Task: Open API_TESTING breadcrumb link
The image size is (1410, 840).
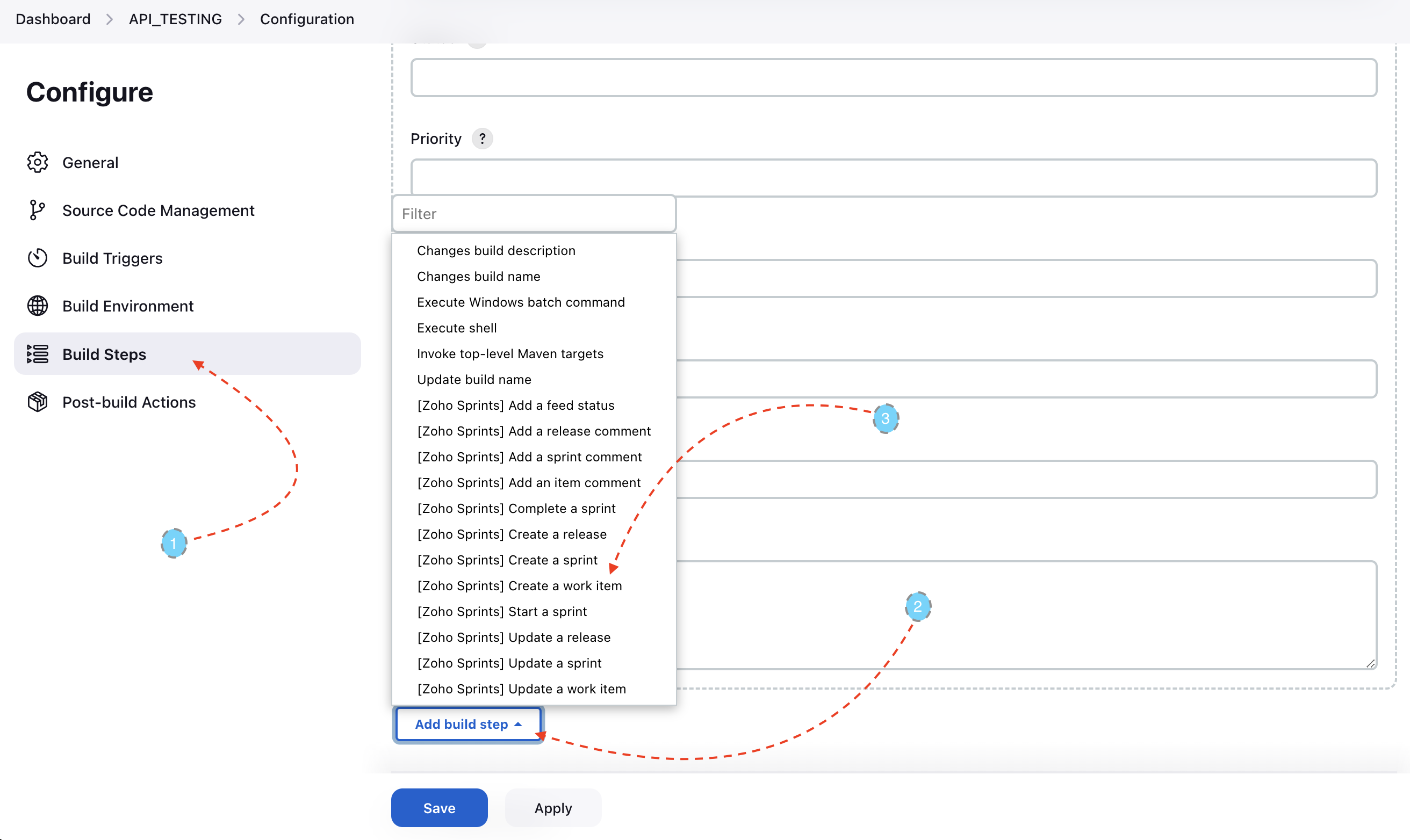Action: coord(176,19)
